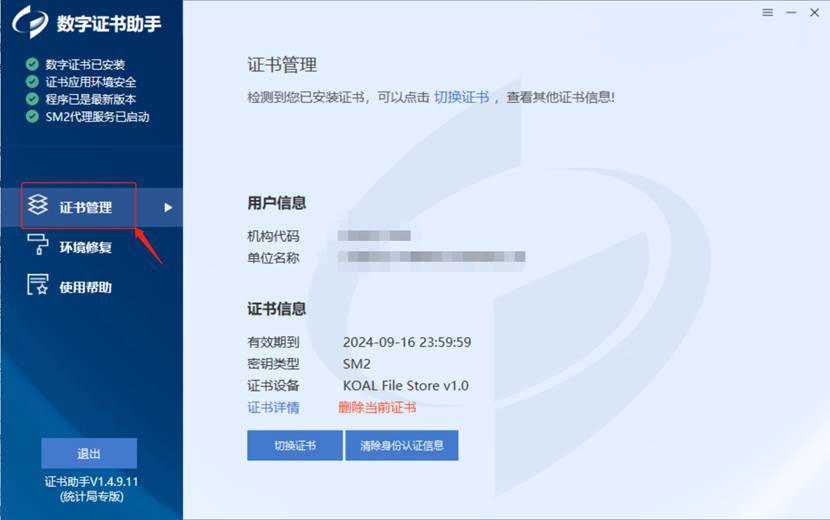Open the 环境修复 sidebar menu item
This screenshot has height=520, width=830.
[x=85, y=247]
